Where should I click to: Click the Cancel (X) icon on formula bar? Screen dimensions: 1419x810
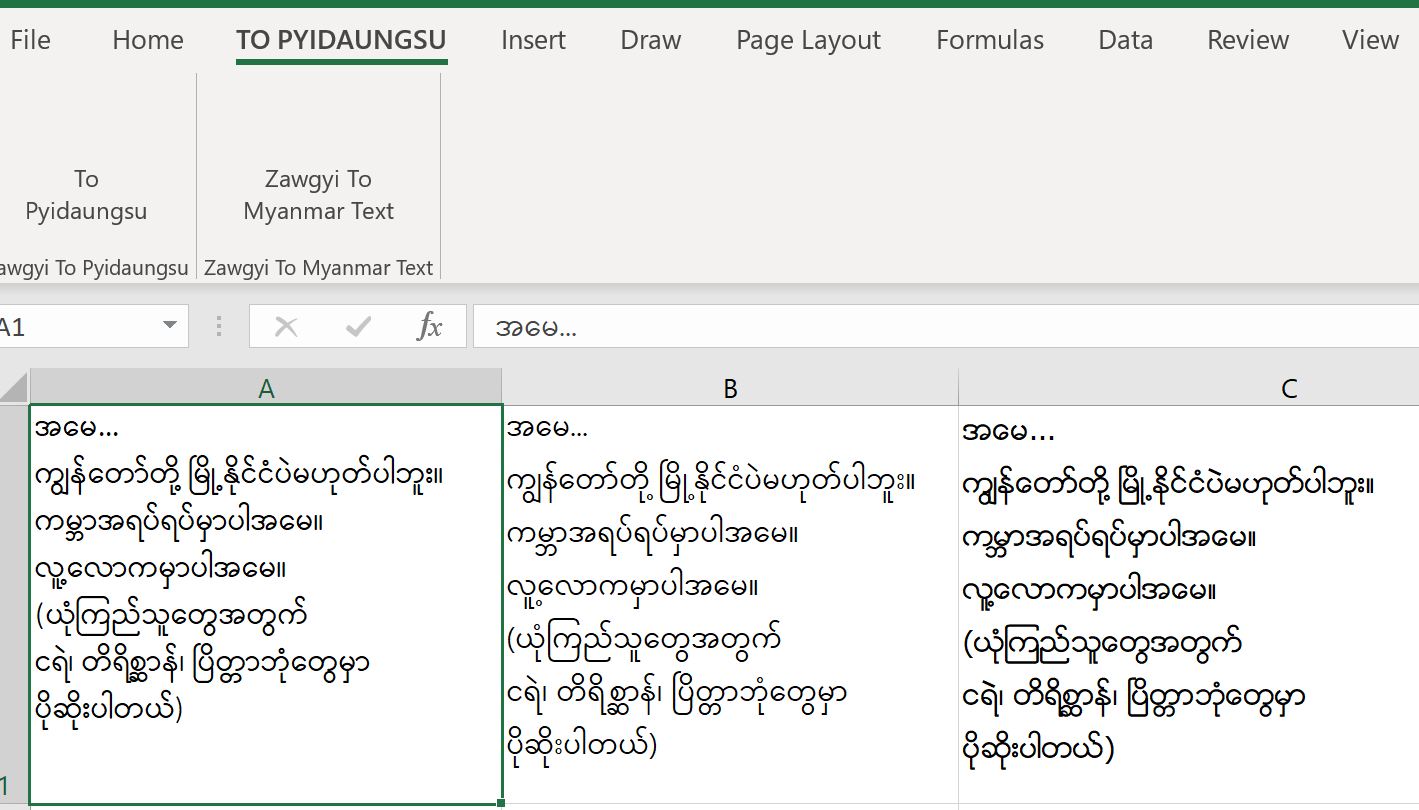click(x=286, y=325)
